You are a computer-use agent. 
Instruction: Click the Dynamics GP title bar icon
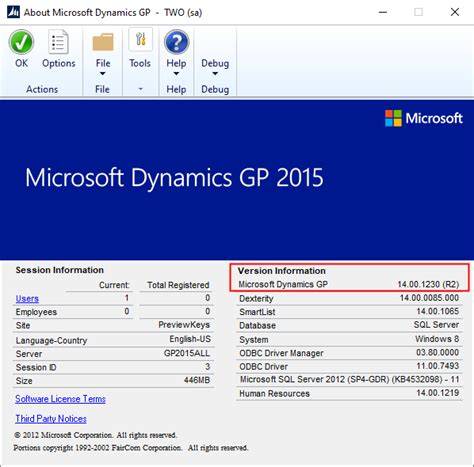tap(13, 12)
